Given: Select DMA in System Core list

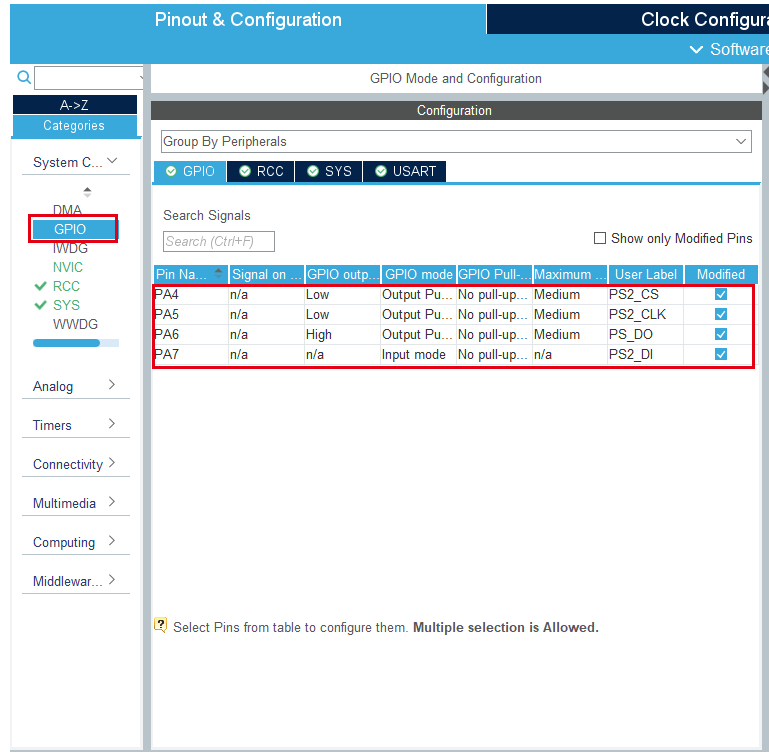Looking at the screenshot, I should (67, 210).
